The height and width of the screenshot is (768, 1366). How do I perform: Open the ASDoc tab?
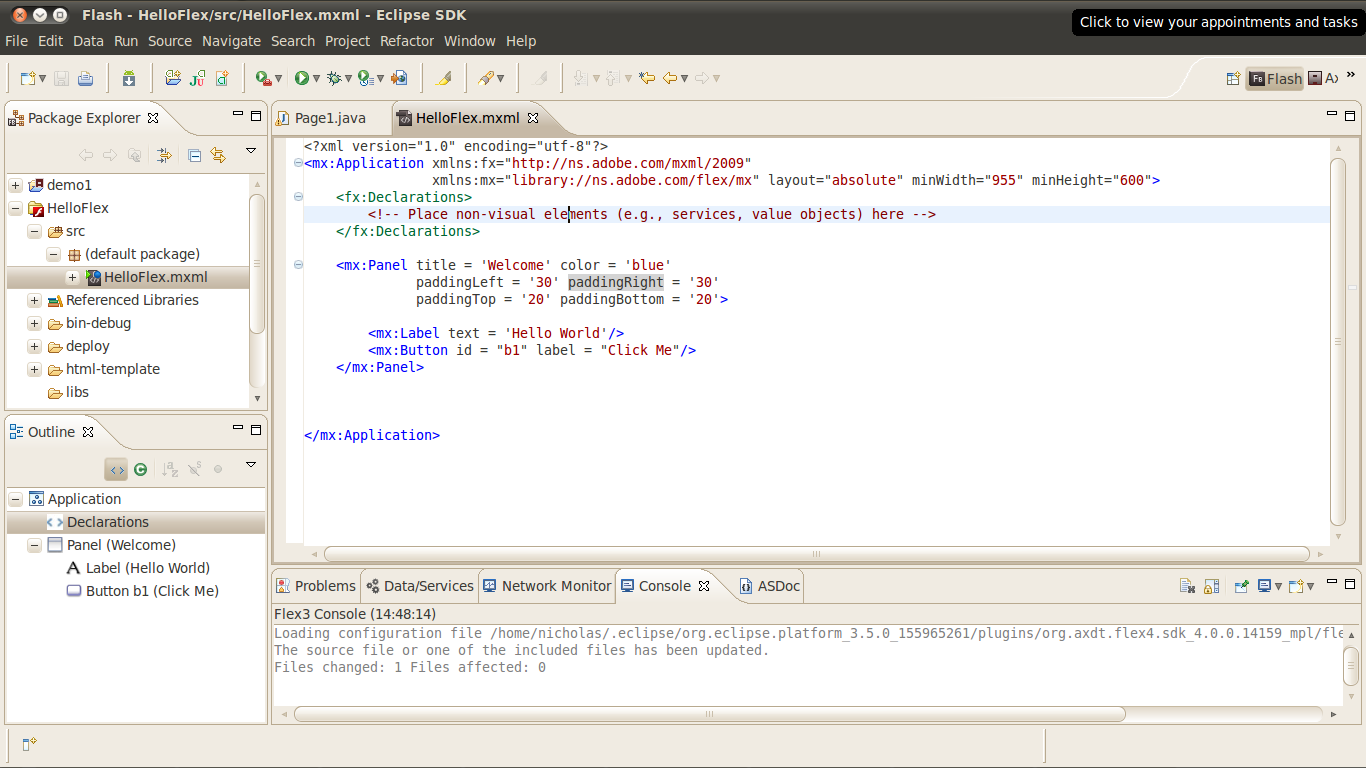770,586
